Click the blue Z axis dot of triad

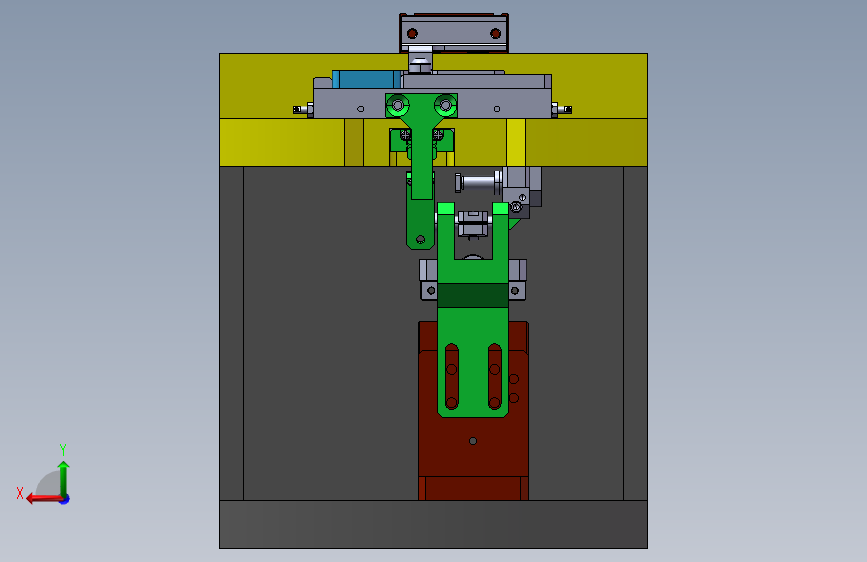[x=65, y=499]
